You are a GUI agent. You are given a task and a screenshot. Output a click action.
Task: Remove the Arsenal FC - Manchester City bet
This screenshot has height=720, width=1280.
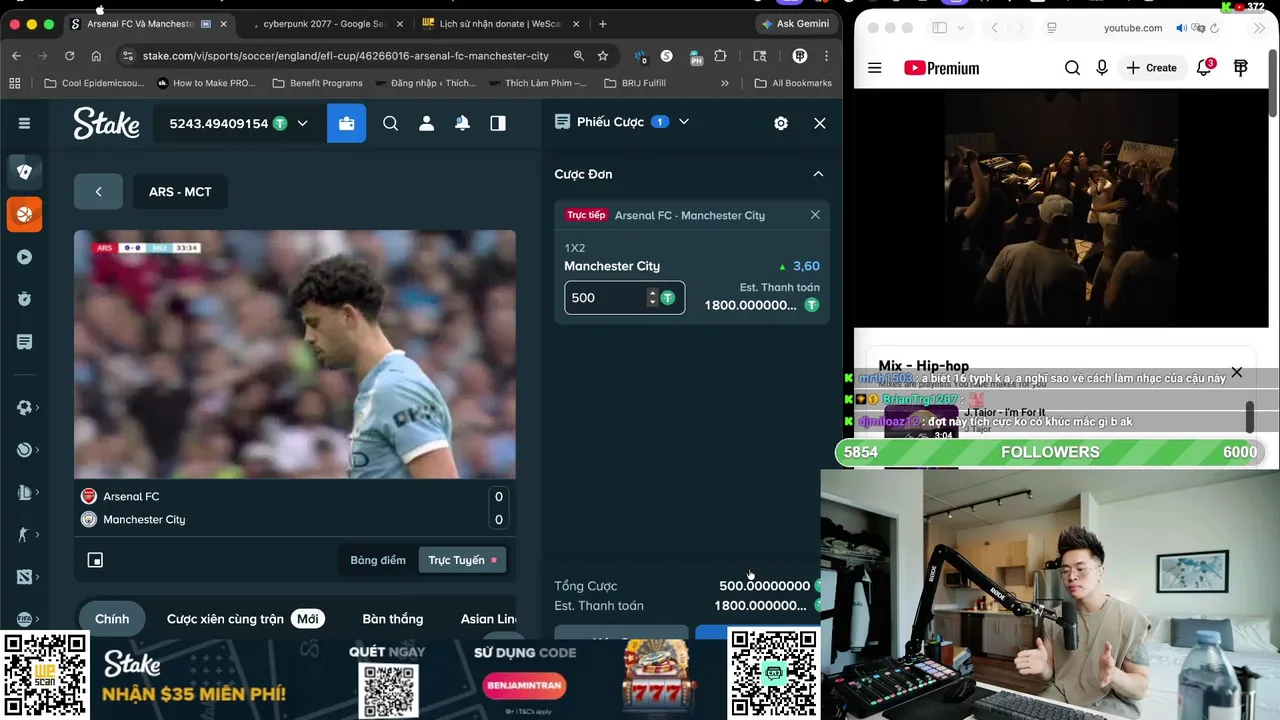coord(815,215)
